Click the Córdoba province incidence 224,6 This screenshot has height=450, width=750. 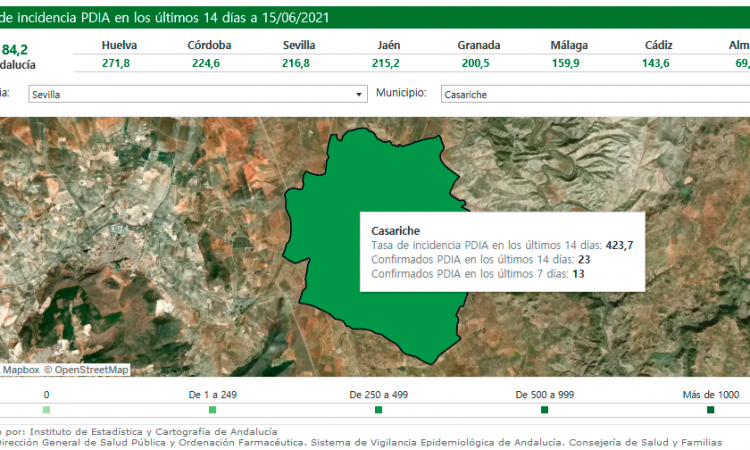(210, 62)
